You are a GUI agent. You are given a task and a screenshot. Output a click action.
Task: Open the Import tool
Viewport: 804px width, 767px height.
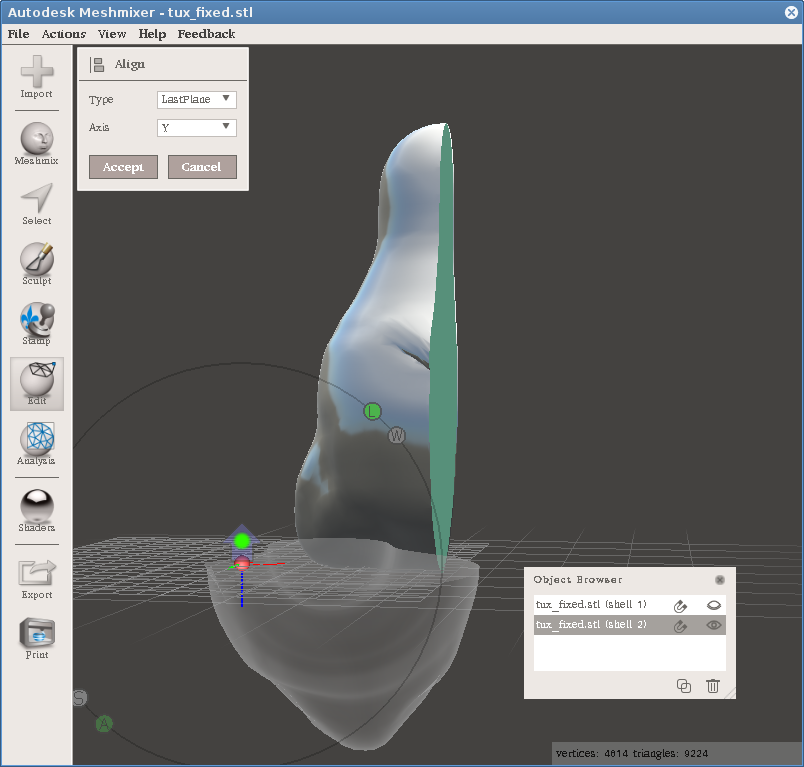click(x=36, y=77)
